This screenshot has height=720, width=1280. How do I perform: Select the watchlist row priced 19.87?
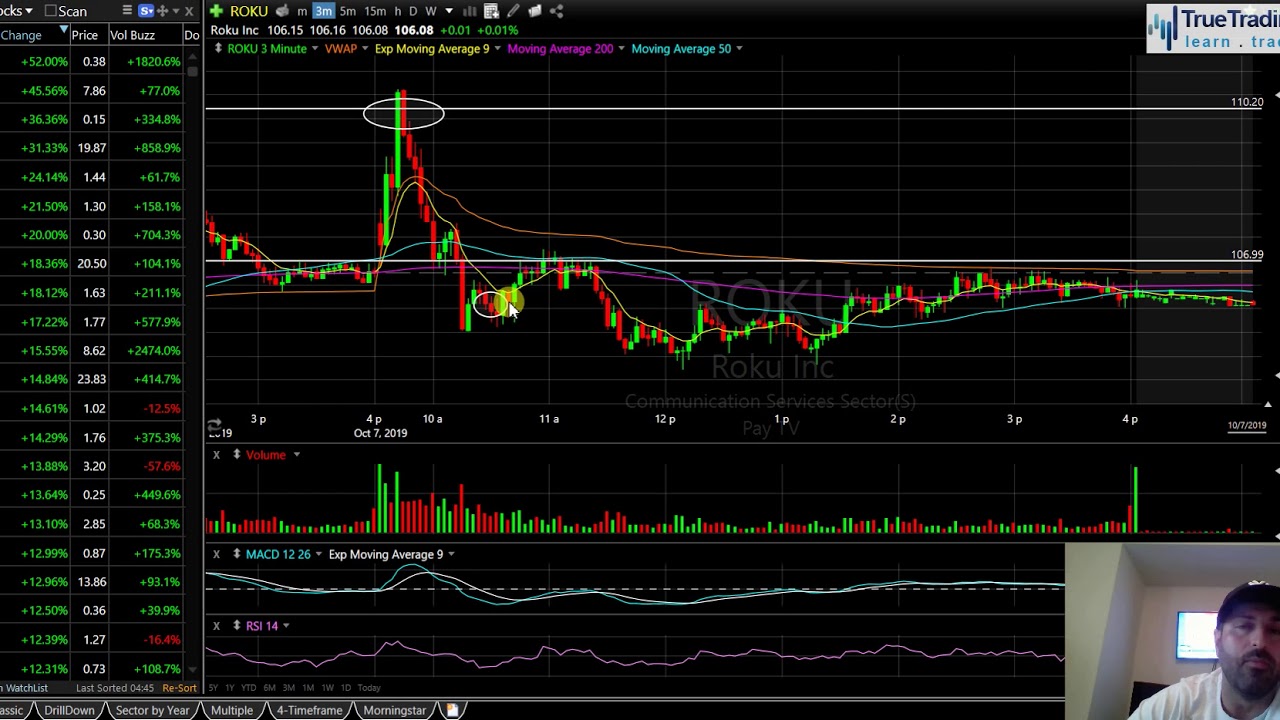click(92, 148)
